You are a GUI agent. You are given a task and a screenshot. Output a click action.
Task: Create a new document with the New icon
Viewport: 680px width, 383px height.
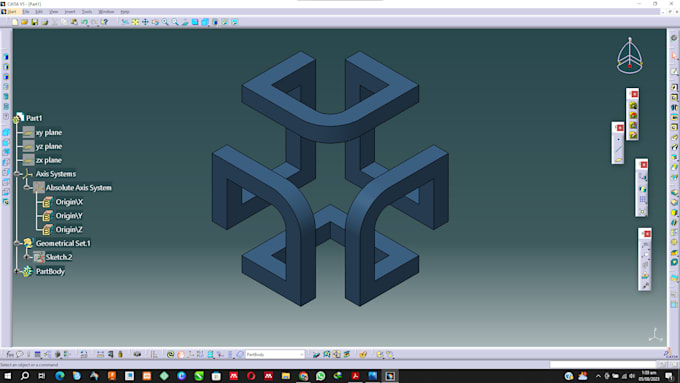pos(15,22)
